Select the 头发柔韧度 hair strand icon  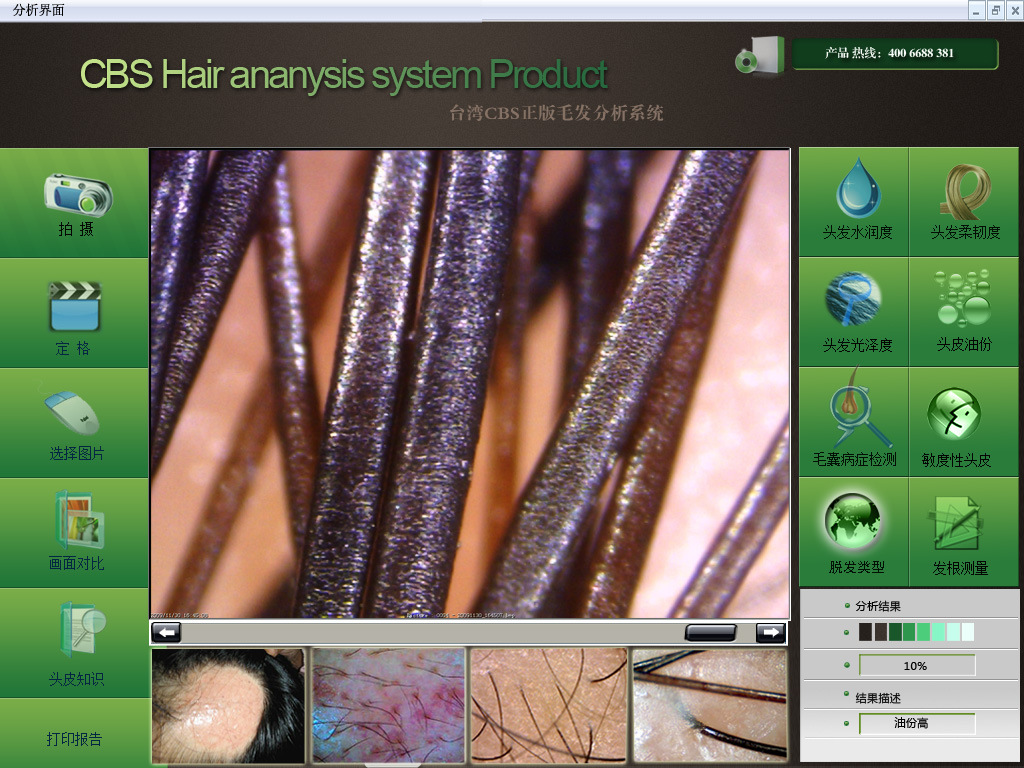(965, 191)
